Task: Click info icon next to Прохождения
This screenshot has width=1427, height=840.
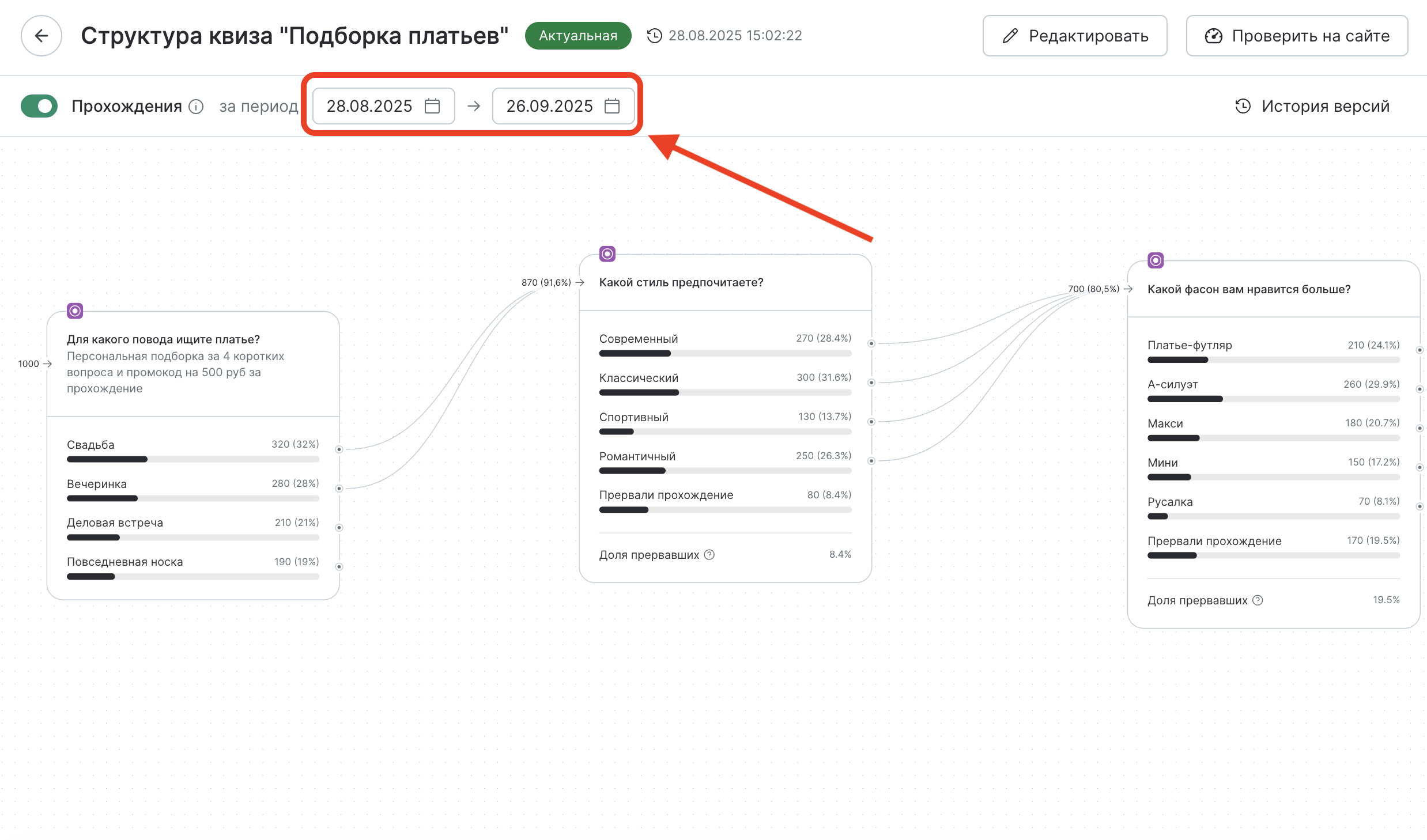Action: (197, 107)
